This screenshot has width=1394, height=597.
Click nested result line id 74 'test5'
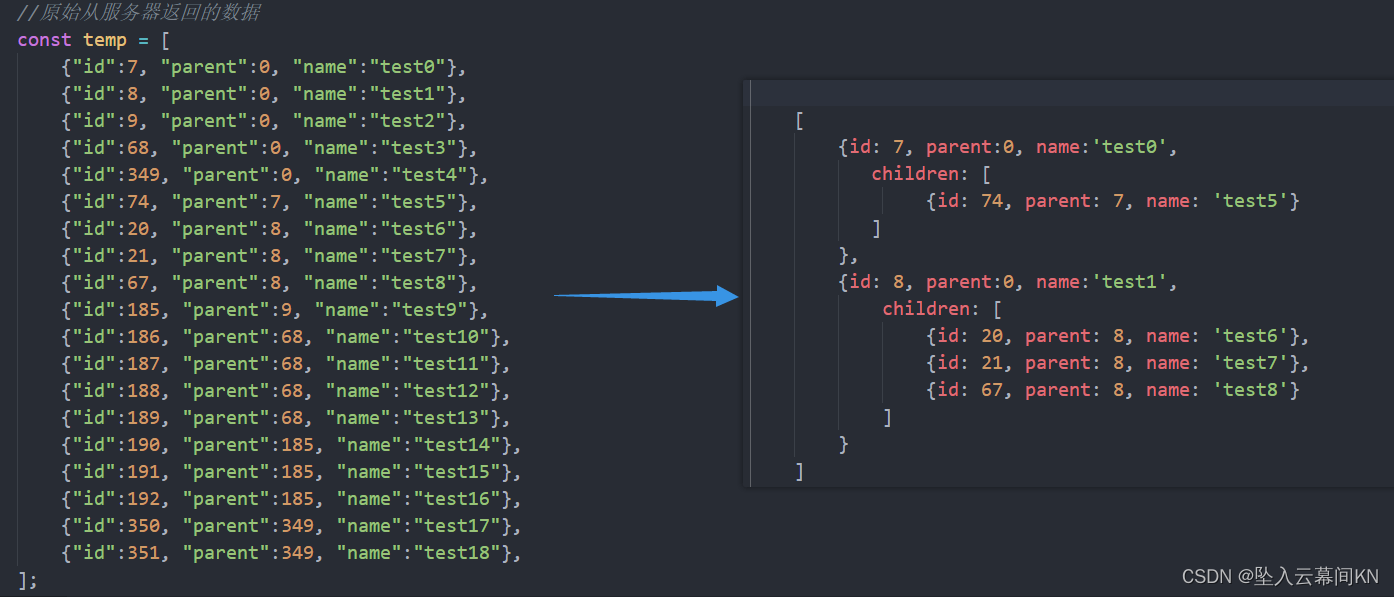tap(1113, 201)
